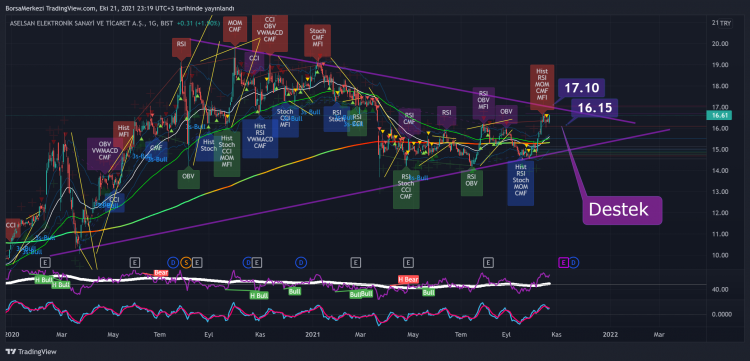Click the purple E earnings marker
The image size is (750, 361).
tap(563, 262)
